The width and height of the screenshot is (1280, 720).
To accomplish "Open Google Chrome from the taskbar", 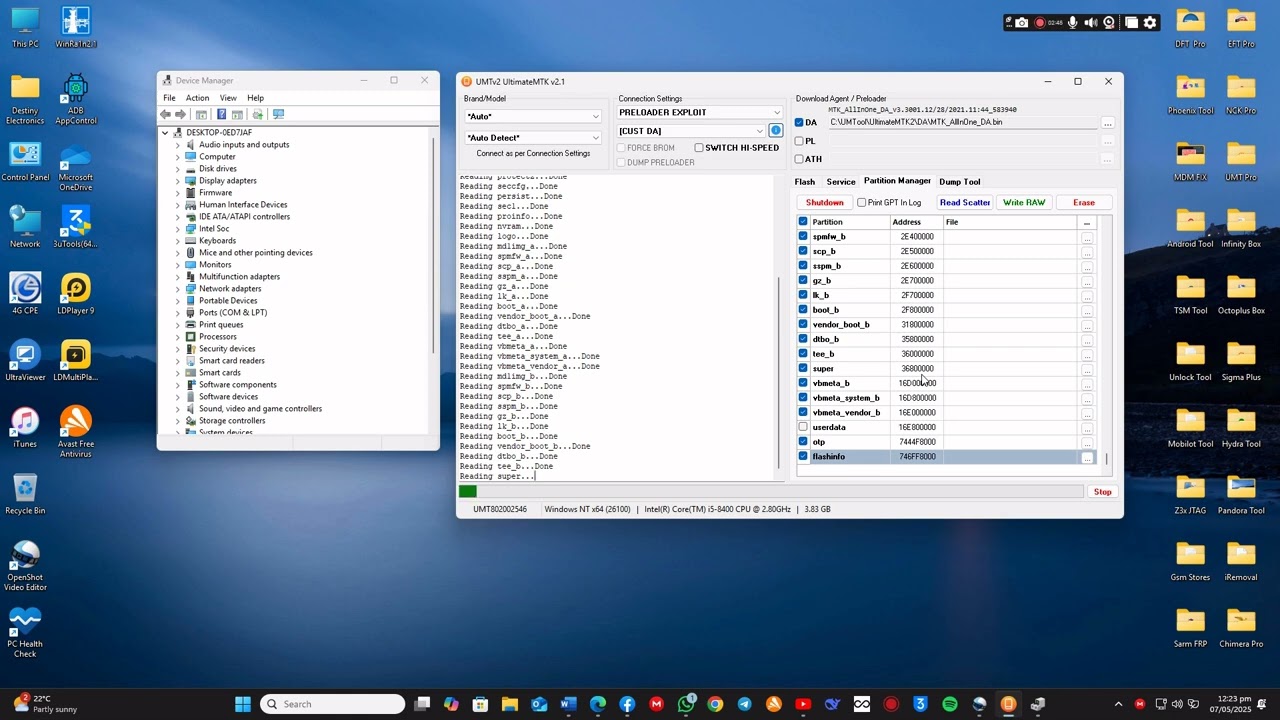I will [715, 704].
